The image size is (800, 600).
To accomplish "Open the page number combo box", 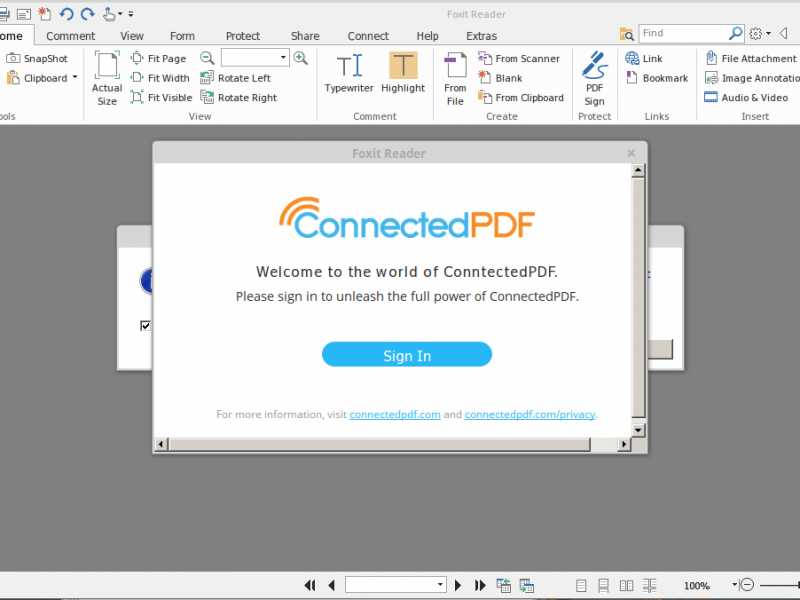I will point(396,585).
